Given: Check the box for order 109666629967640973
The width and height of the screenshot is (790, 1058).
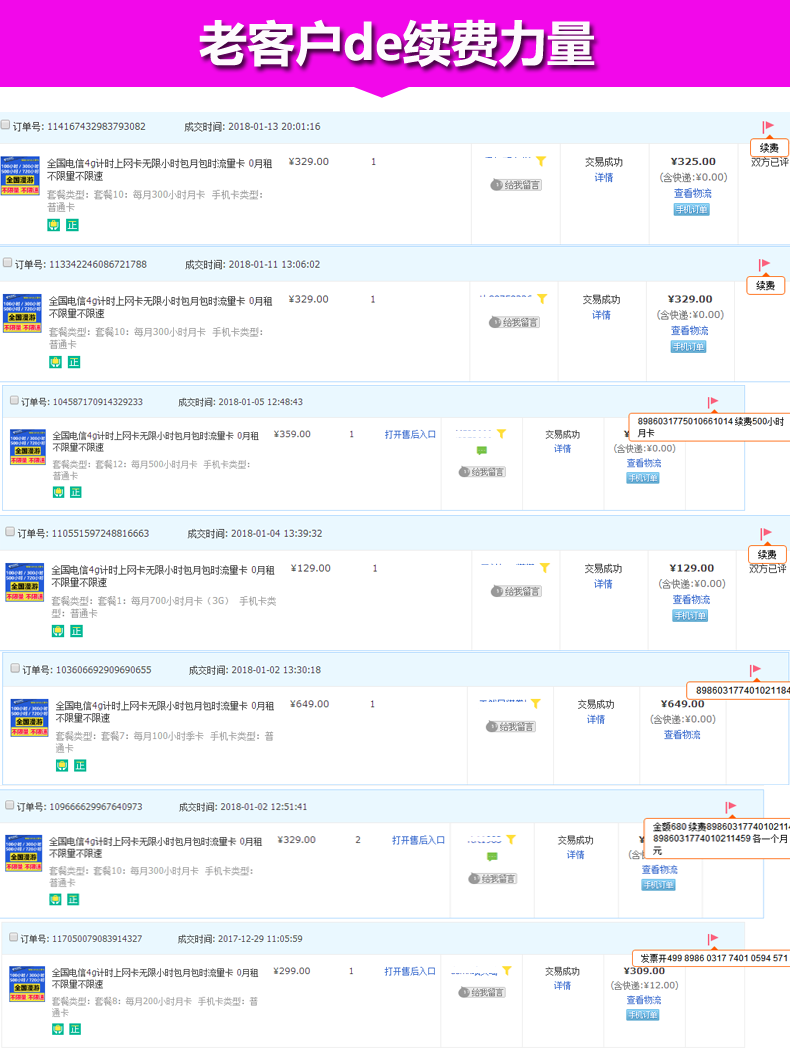Looking at the screenshot, I should point(9,805).
